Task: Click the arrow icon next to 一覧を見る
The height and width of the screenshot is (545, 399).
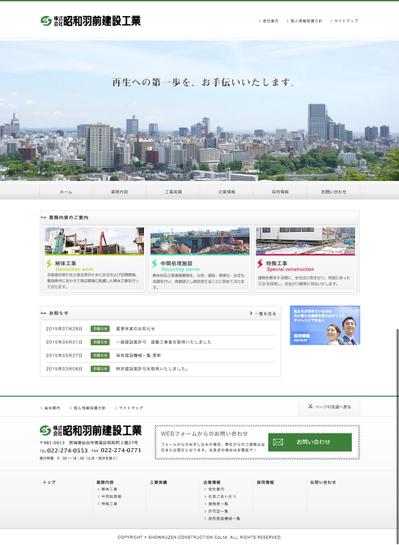Action: 251,313
